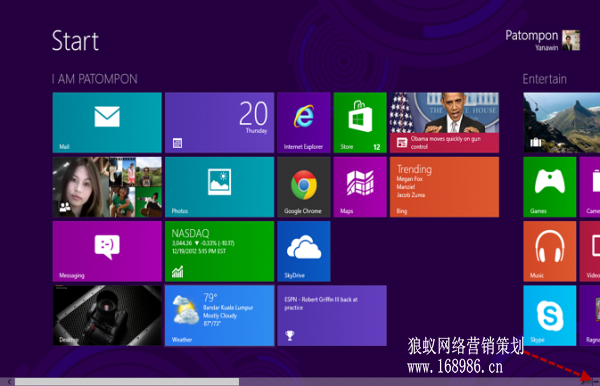Launch Internet Explorer tile

click(x=304, y=122)
